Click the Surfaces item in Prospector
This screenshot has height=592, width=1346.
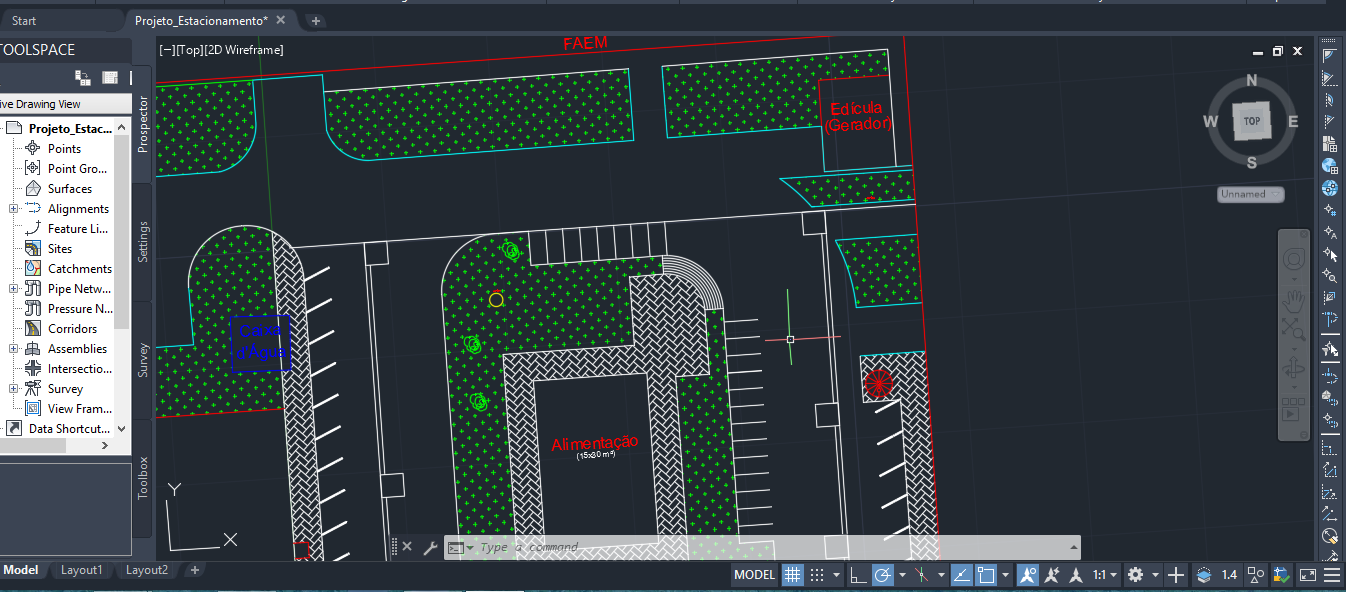pos(70,189)
